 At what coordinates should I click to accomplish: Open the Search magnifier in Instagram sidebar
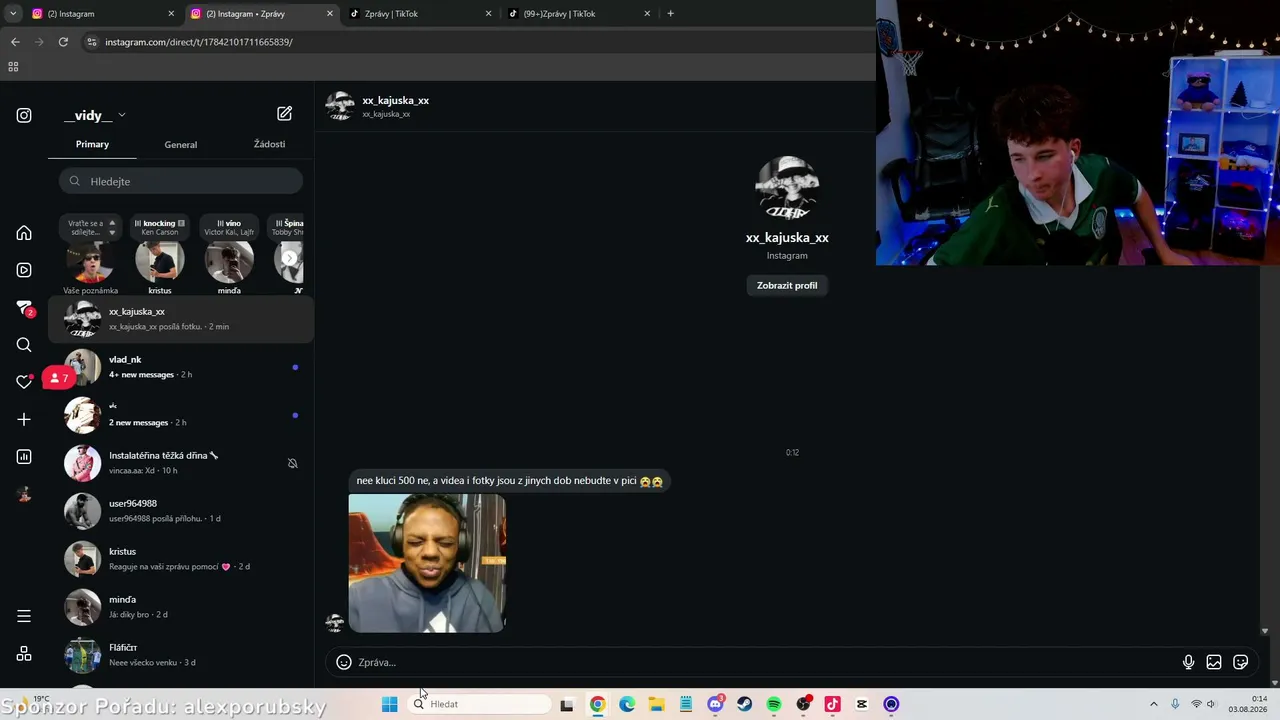pos(24,345)
